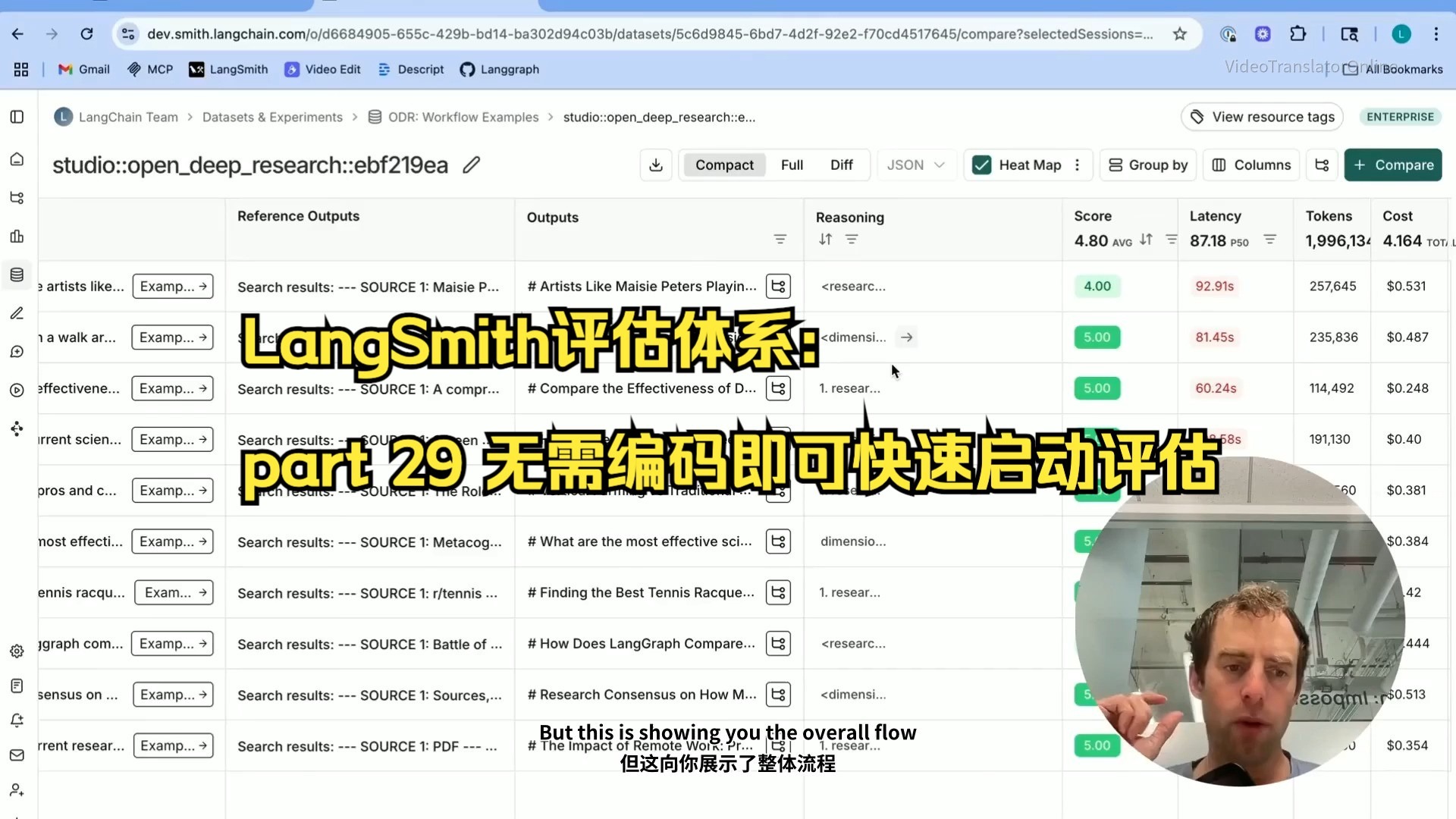Open the Chrome three-dot menu
Screen dimensions: 1456x819
(x=1436, y=34)
